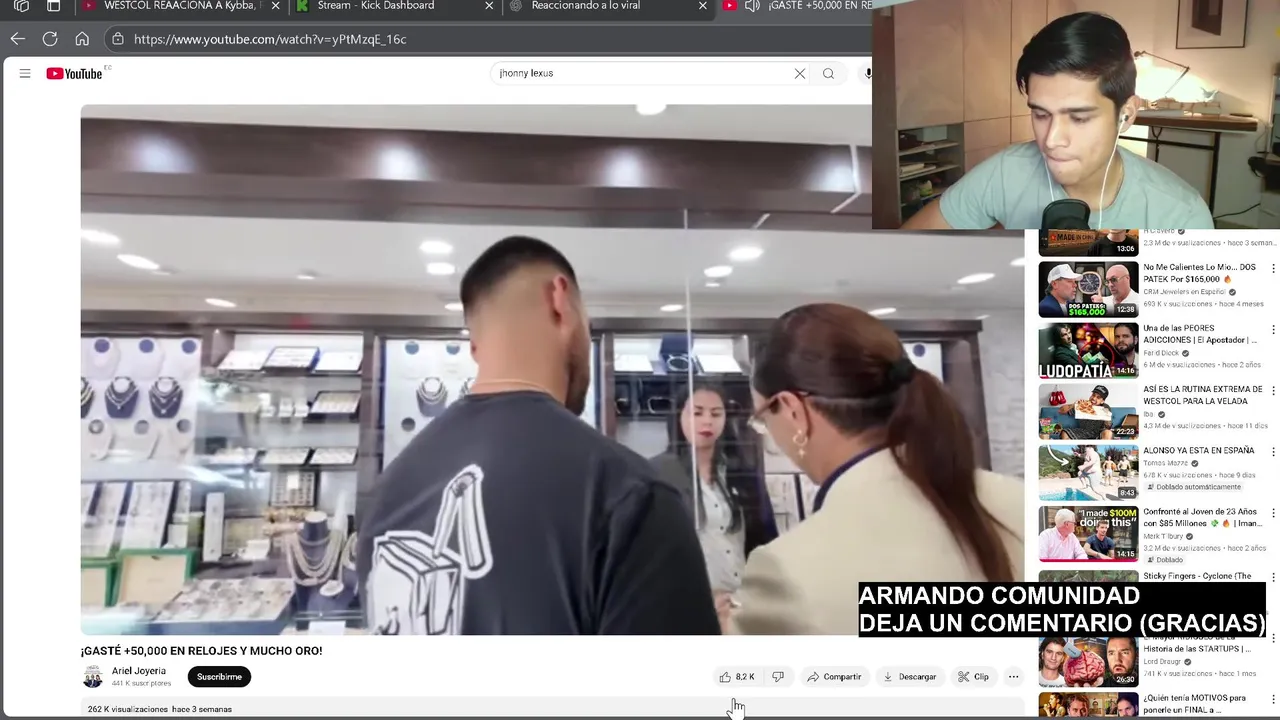Image resolution: width=1280 pixels, height=720 pixels.
Task: Open ALONSO YA ESTA EN ESPAÑA thumbnail
Action: click(x=1088, y=472)
